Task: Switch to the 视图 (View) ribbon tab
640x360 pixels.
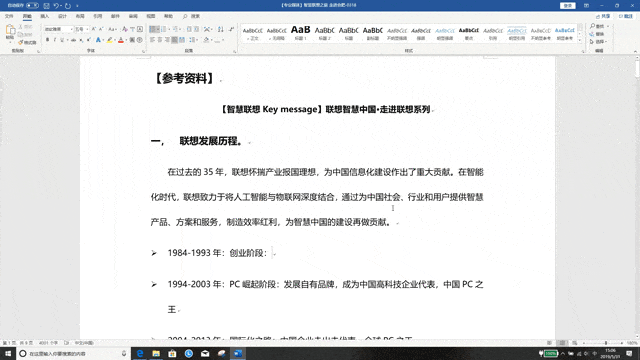Action: click(x=151, y=16)
